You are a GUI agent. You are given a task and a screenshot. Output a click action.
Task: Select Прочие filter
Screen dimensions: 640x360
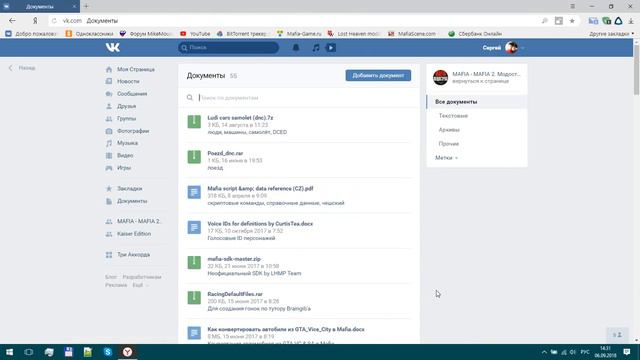449,144
